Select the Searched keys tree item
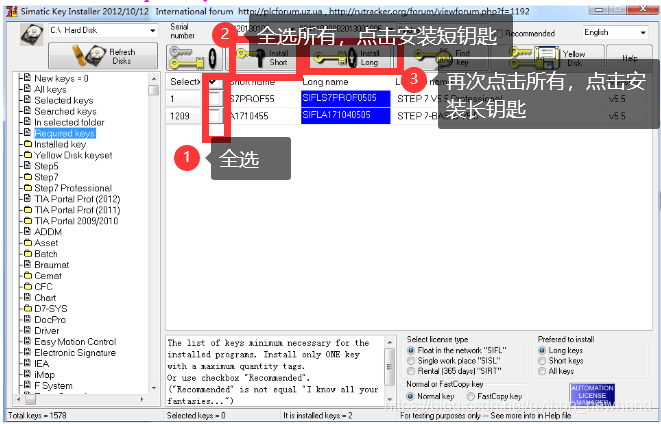The height and width of the screenshot is (424, 661). click(65, 111)
